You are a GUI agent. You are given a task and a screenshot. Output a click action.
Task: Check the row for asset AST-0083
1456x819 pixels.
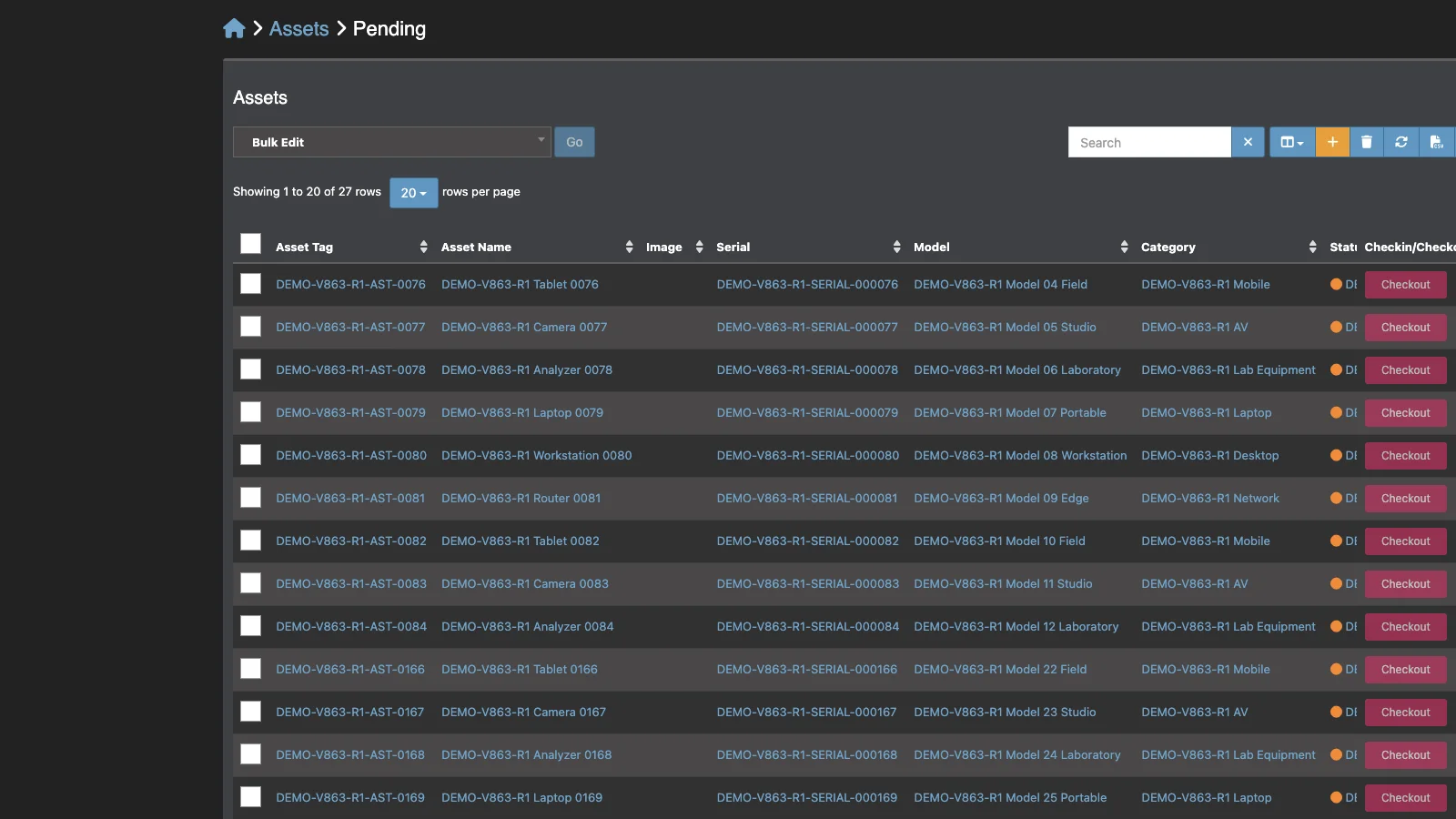[250, 583]
